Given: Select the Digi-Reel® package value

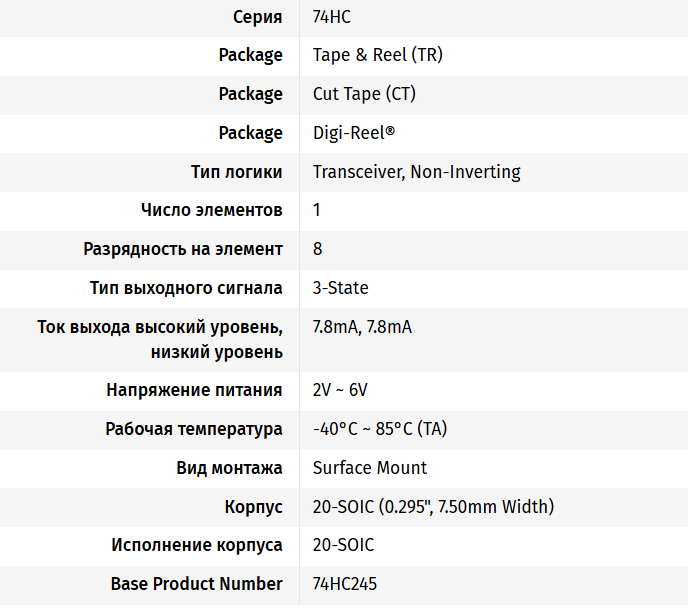Looking at the screenshot, I should coord(354,133).
